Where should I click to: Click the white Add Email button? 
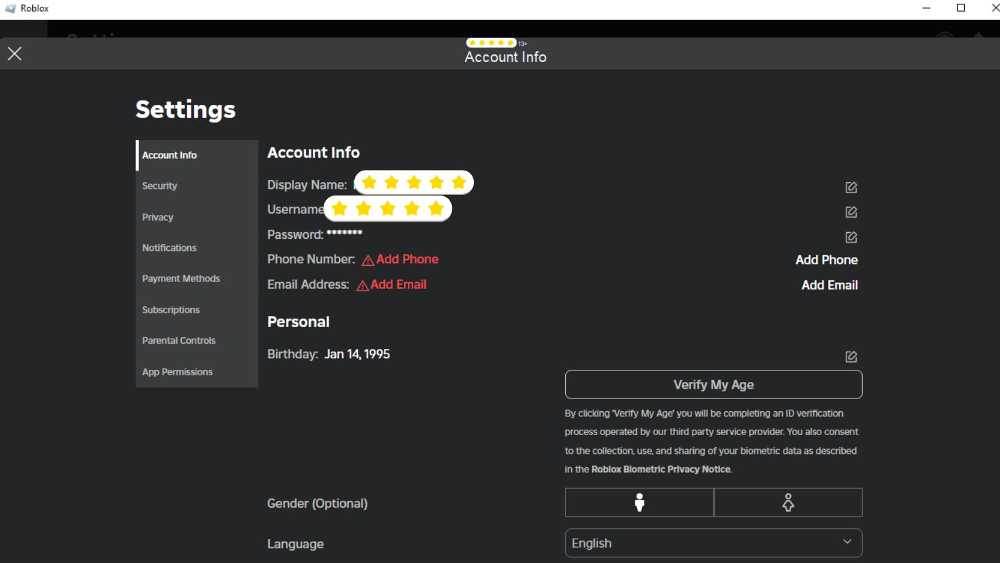point(829,285)
